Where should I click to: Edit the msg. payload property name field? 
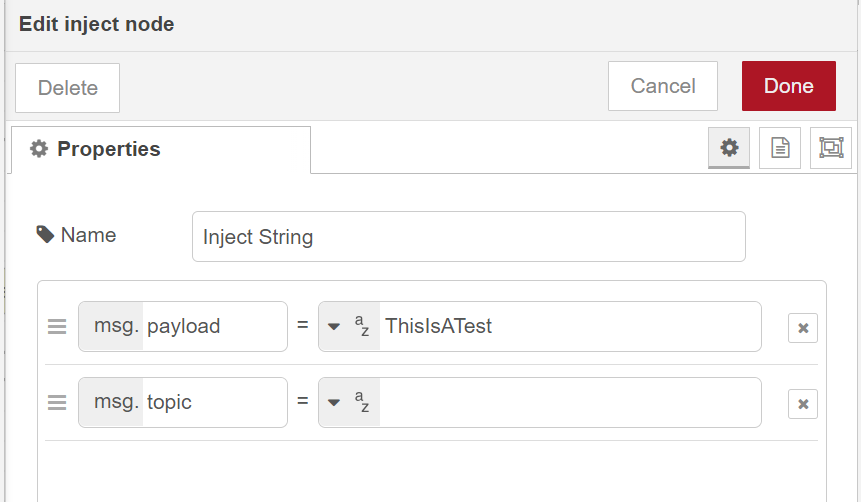tap(213, 327)
